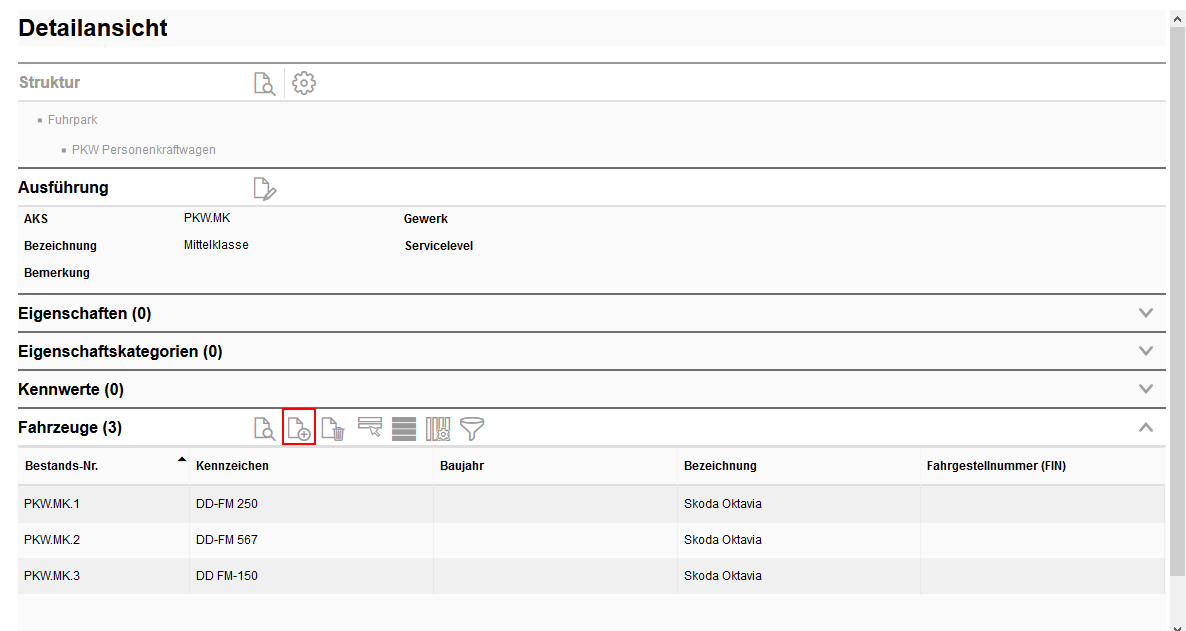Click the row selection mode icon
The width and height of the screenshot is (1186, 631).
tap(370, 428)
